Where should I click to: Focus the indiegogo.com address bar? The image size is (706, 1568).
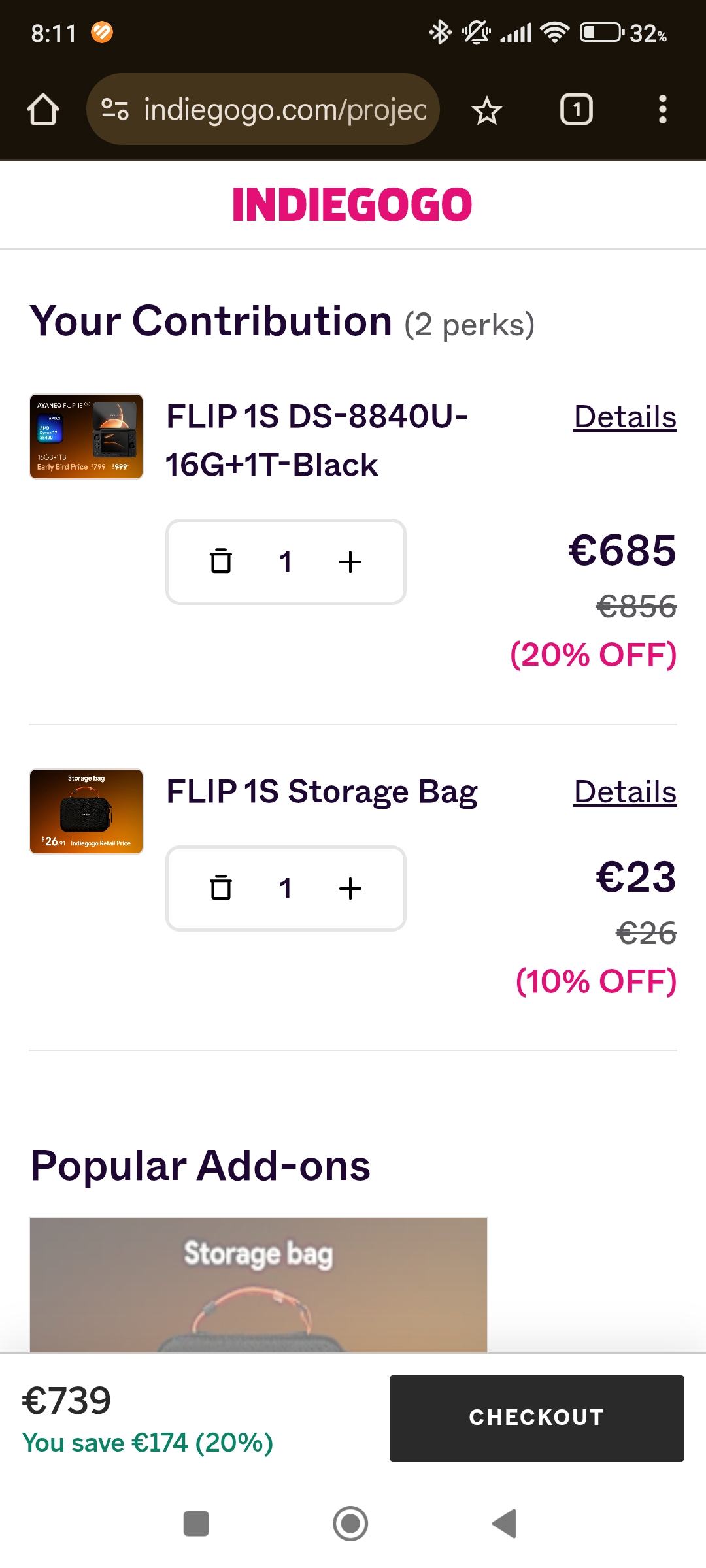pos(284,110)
